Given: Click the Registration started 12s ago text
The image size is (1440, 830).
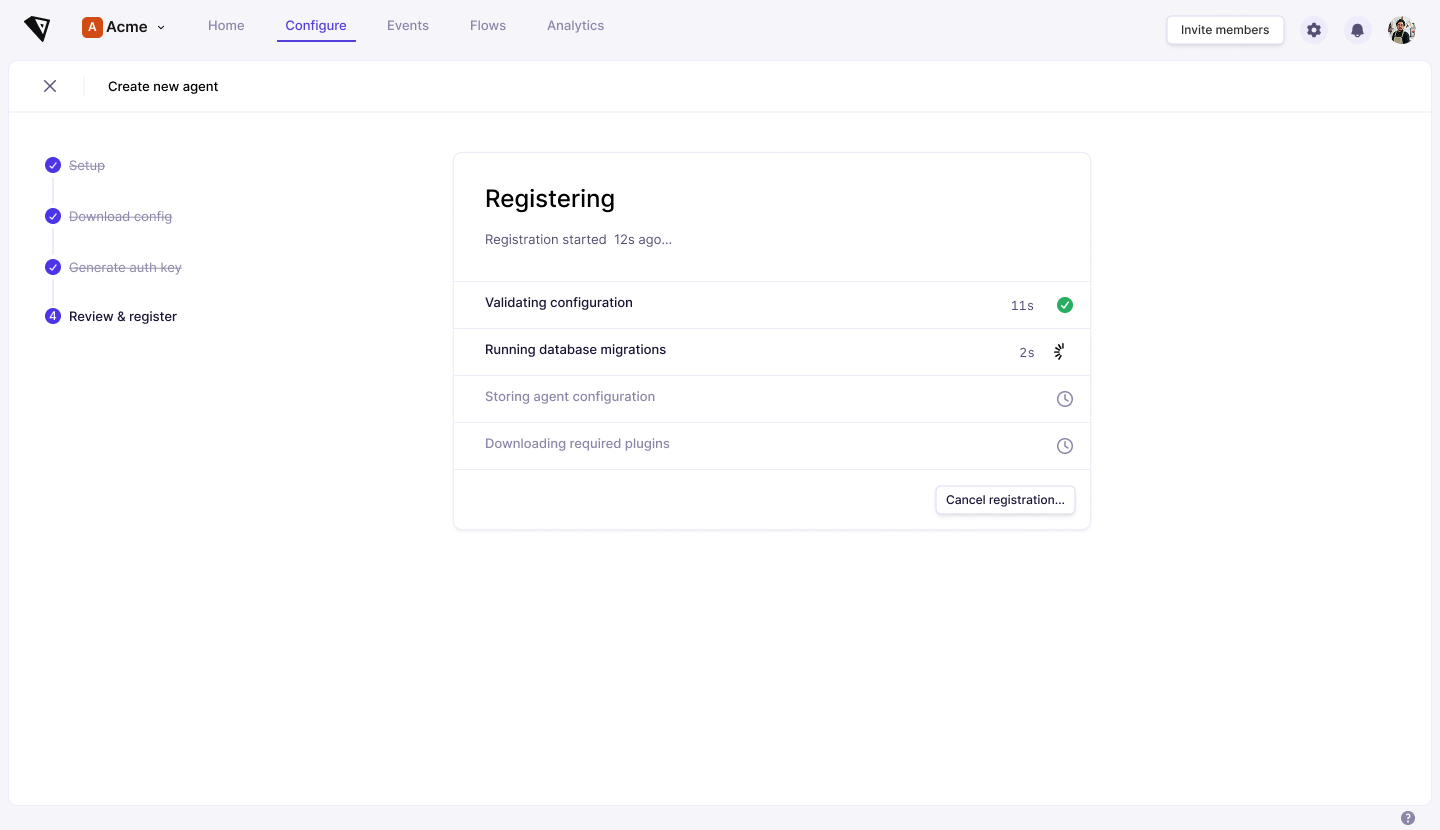Looking at the screenshot, I should [x=578, y=239].
